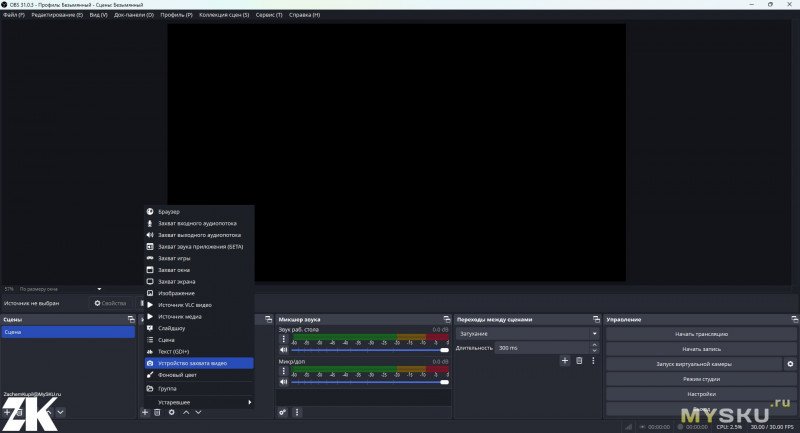Open the Коллекция сцен menu
The width and height of the screenshot is (800, 433).
tap(224, 15)
